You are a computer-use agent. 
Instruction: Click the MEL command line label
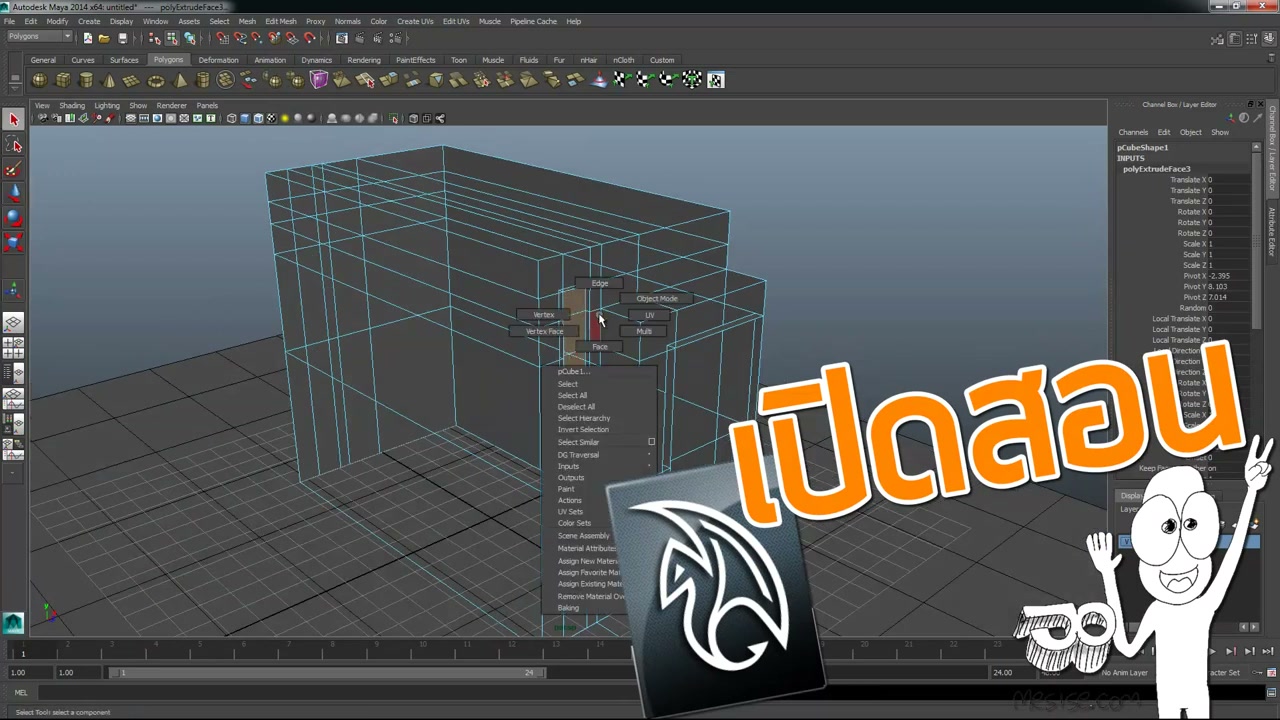tap(21, 693)
